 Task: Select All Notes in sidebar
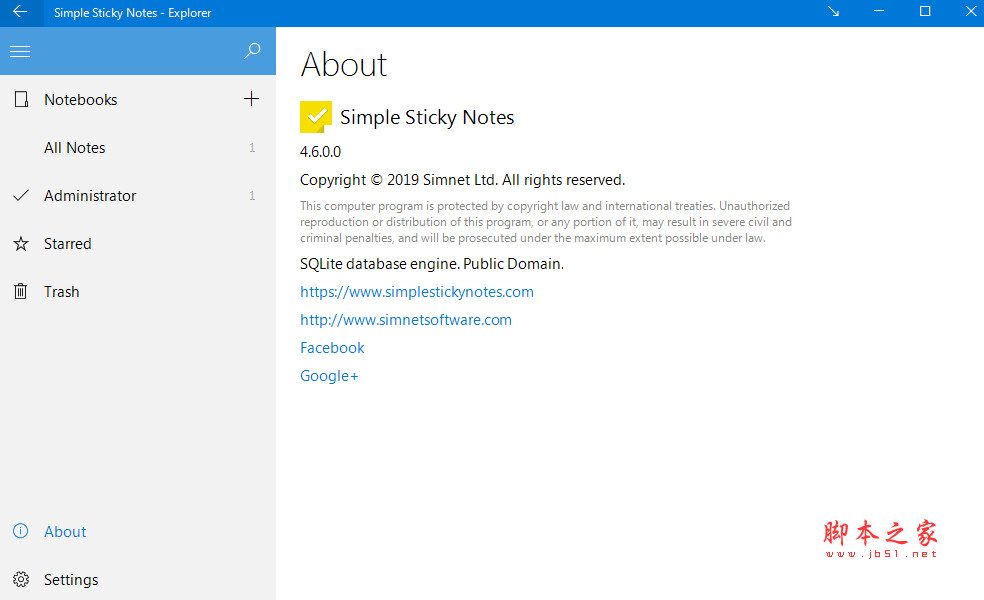(75, 148)
